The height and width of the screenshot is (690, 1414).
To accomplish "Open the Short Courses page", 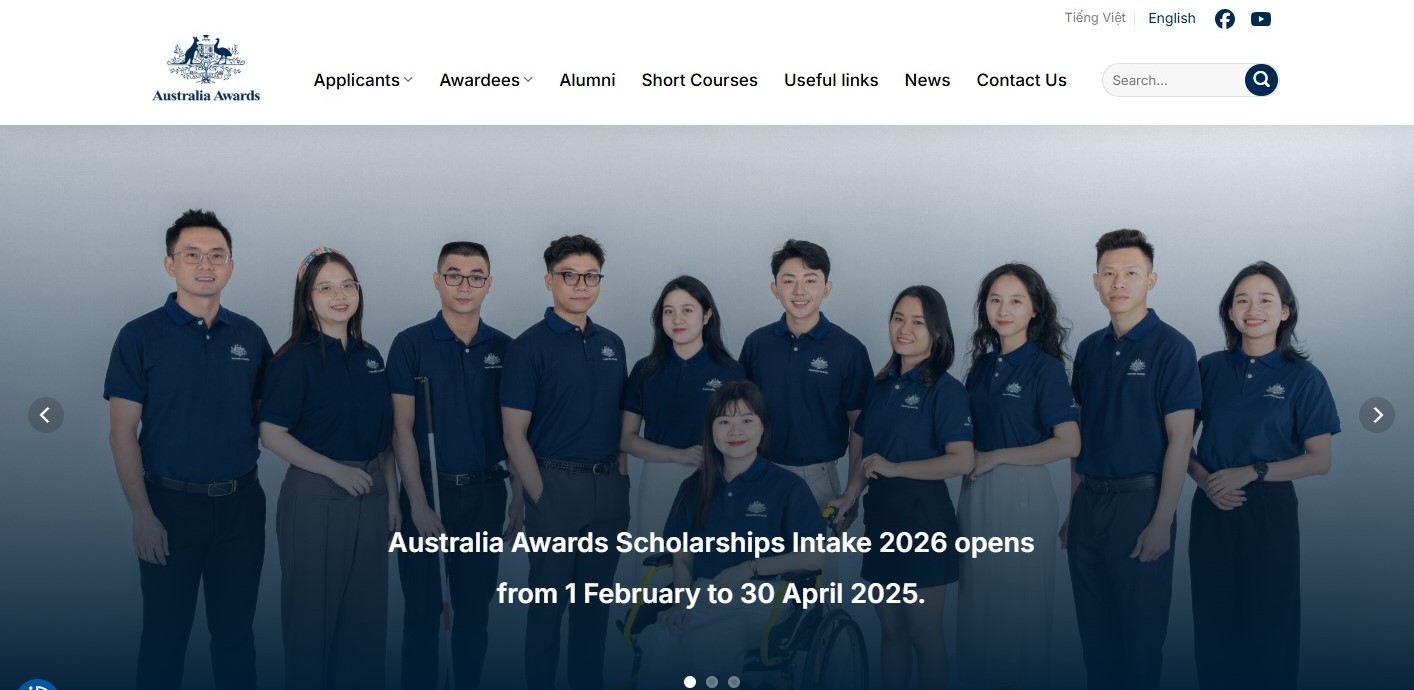I will tap(699, 80).
